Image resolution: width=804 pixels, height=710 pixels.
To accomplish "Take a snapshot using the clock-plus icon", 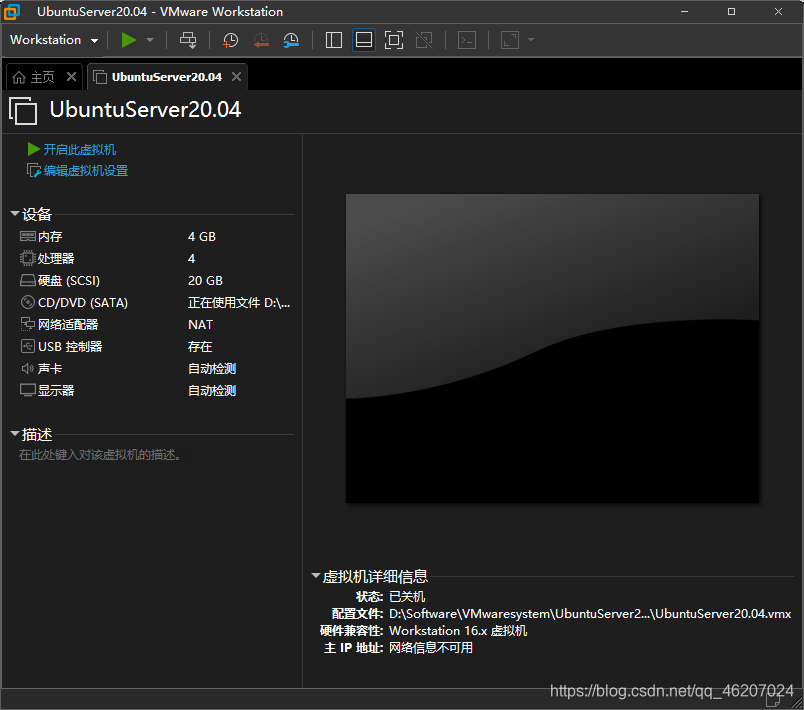I will coord(230,40).
